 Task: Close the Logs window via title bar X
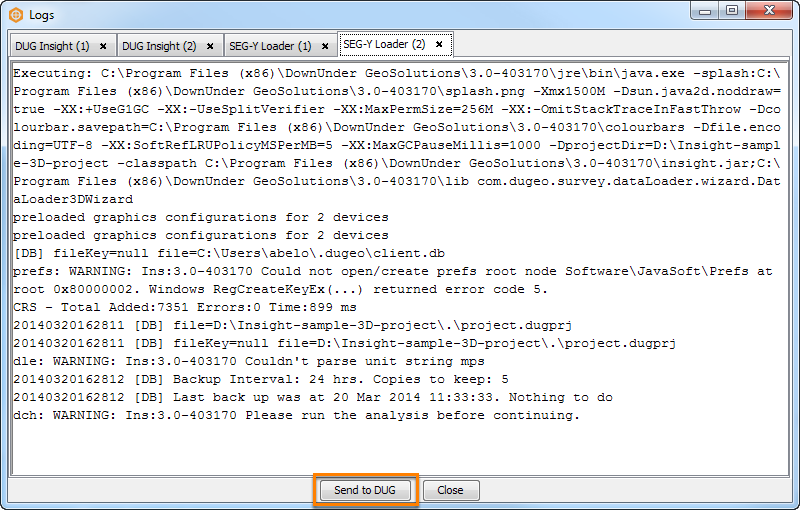769,11
